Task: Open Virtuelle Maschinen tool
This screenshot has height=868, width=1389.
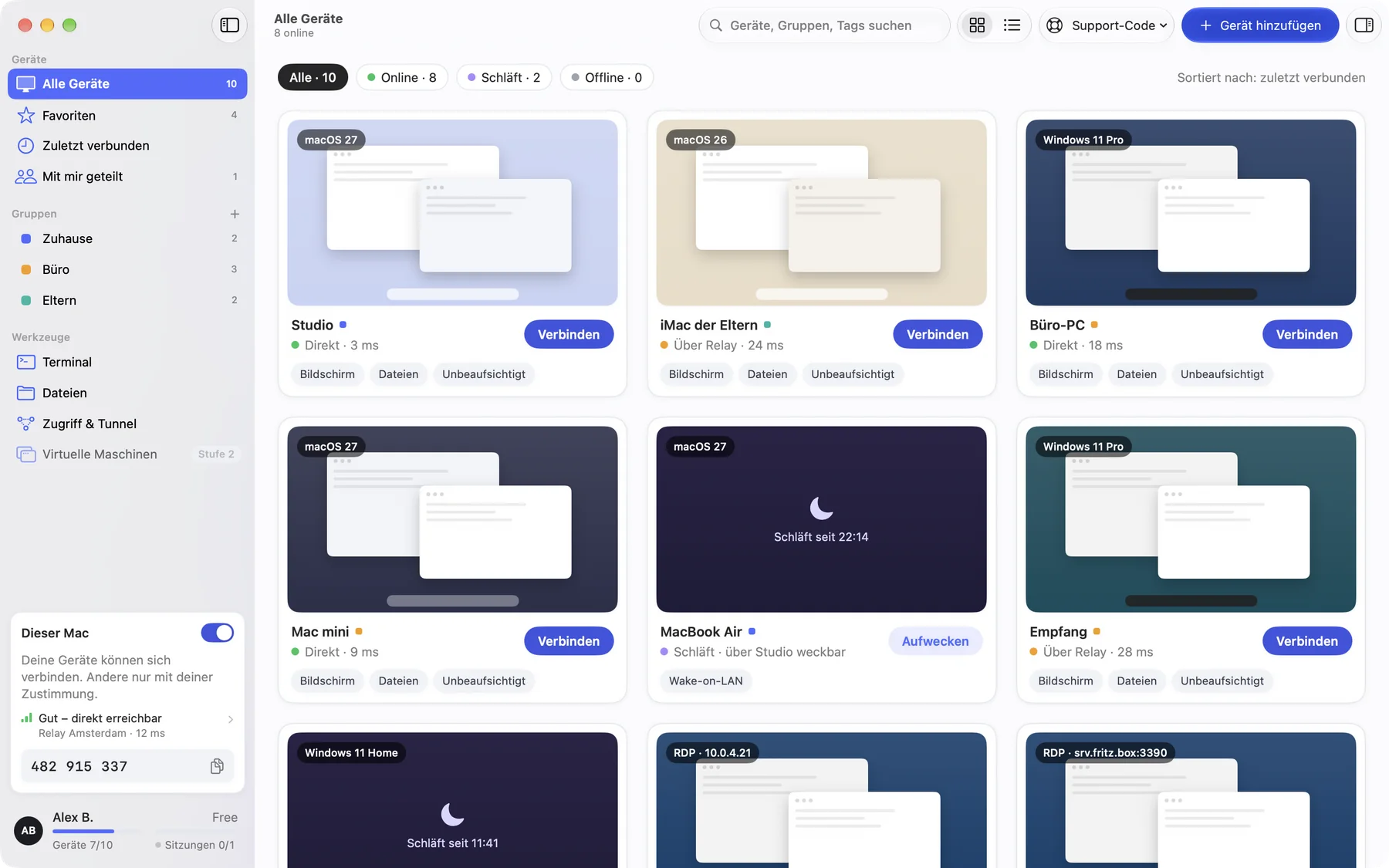Action: (127, 454)
